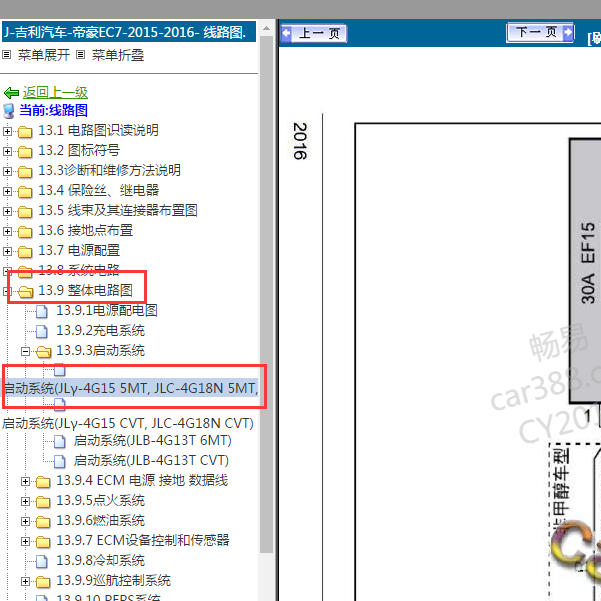
Task: Collapse the 13.9.3启动系统 node
Action: click(25, 351)
